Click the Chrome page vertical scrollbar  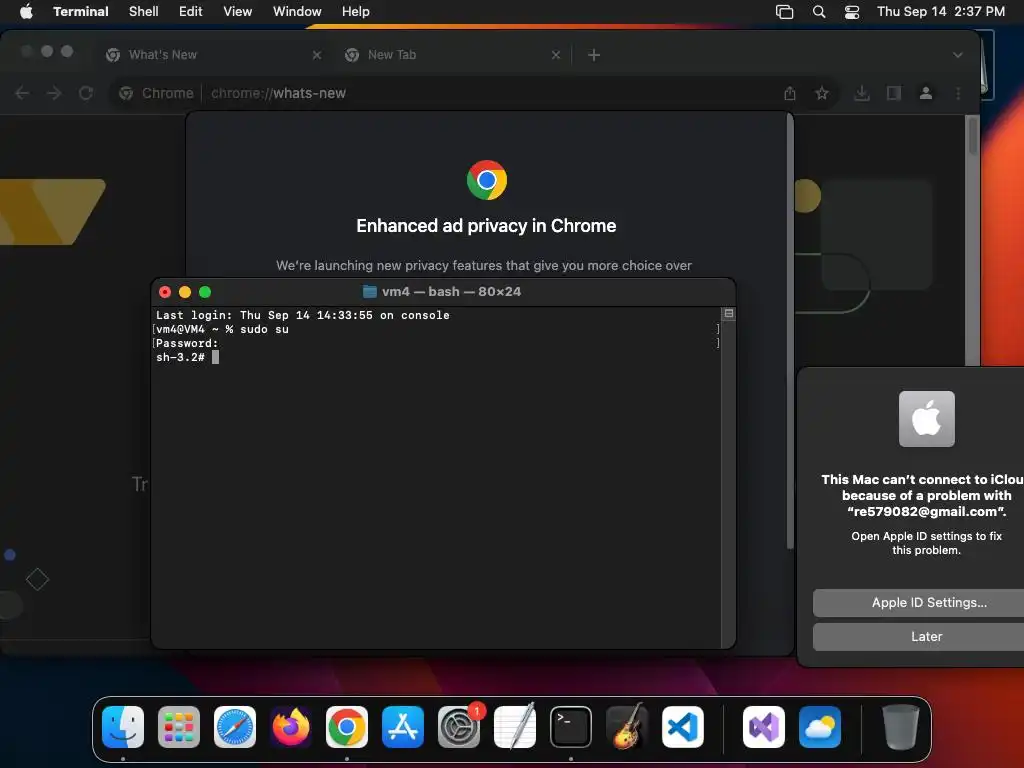972,136
